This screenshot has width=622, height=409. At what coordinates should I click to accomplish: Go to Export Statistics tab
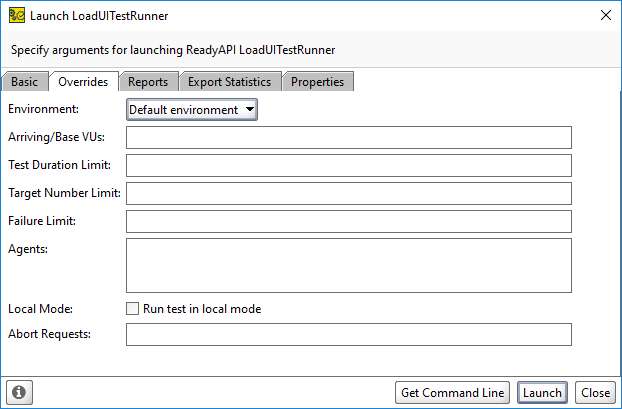point(230,82)
